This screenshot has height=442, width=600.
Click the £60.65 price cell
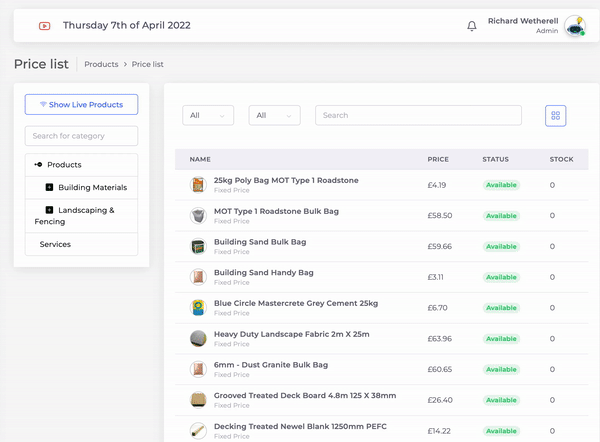click(x=440, y=369)
